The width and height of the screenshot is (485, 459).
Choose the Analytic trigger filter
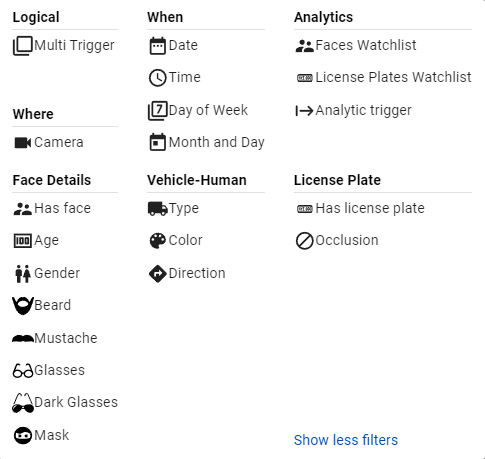353,110
